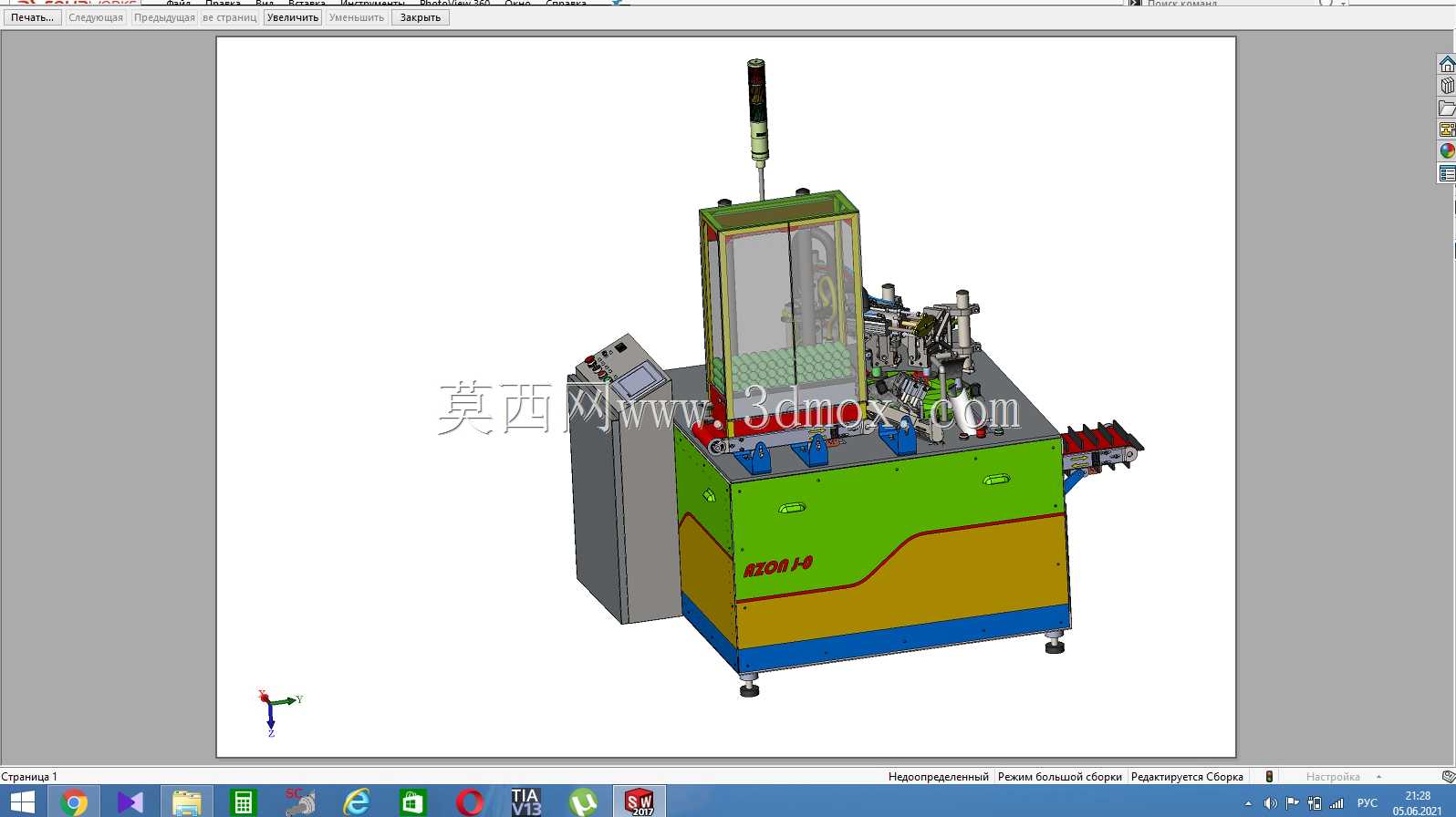Open the Custom Properties task pane tab
This screenshot has height=817, width=1456.
[1447, 173]
